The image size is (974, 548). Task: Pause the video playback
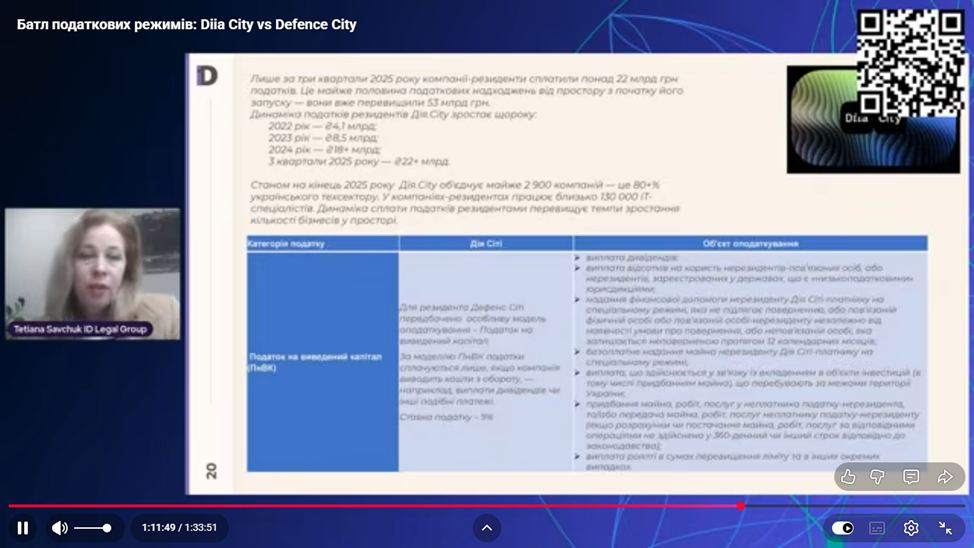click(x=23, y=528)
